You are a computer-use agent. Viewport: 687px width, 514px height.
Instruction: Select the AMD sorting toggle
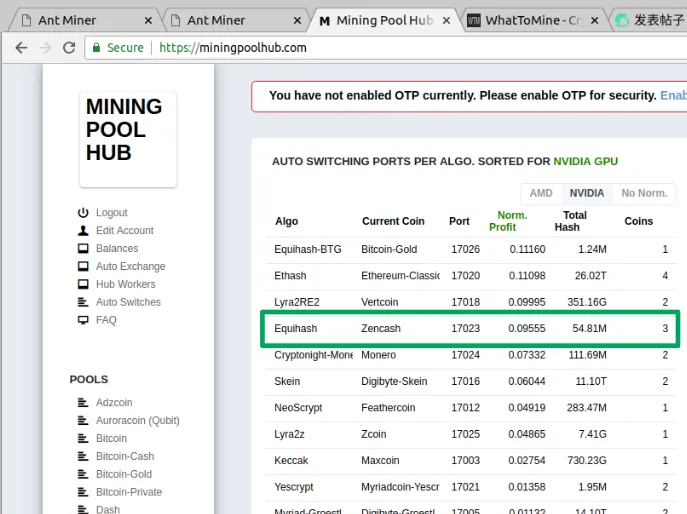coord(541,193)
